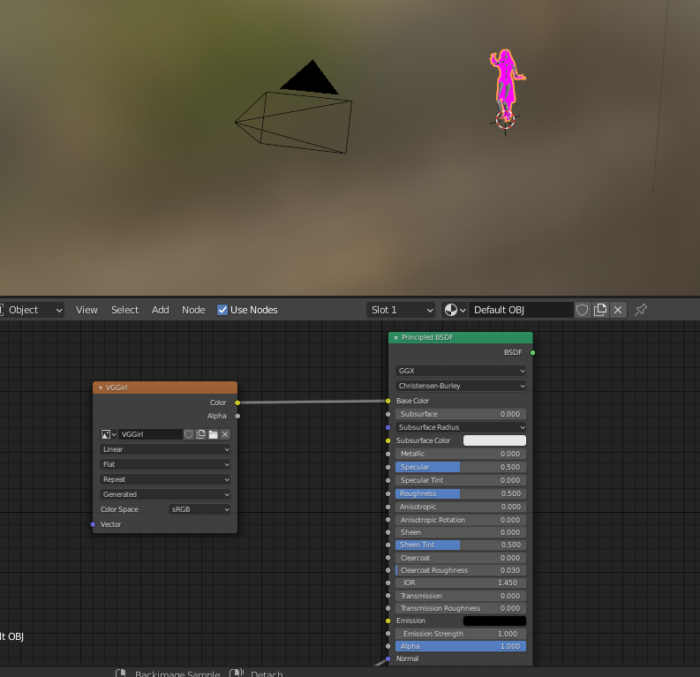The image size is (700, 677).
Task: Click the black Emission color swatch
Action: (495, 621)
